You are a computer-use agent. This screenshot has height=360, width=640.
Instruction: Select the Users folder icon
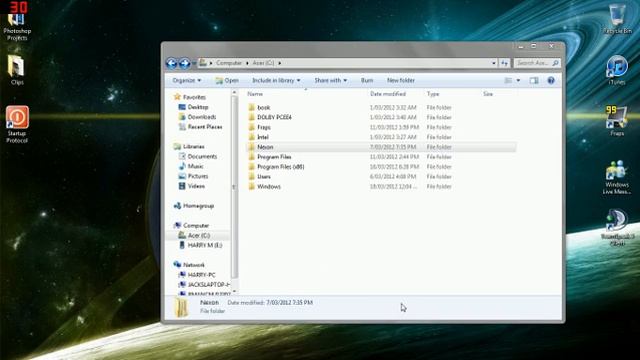251,177
